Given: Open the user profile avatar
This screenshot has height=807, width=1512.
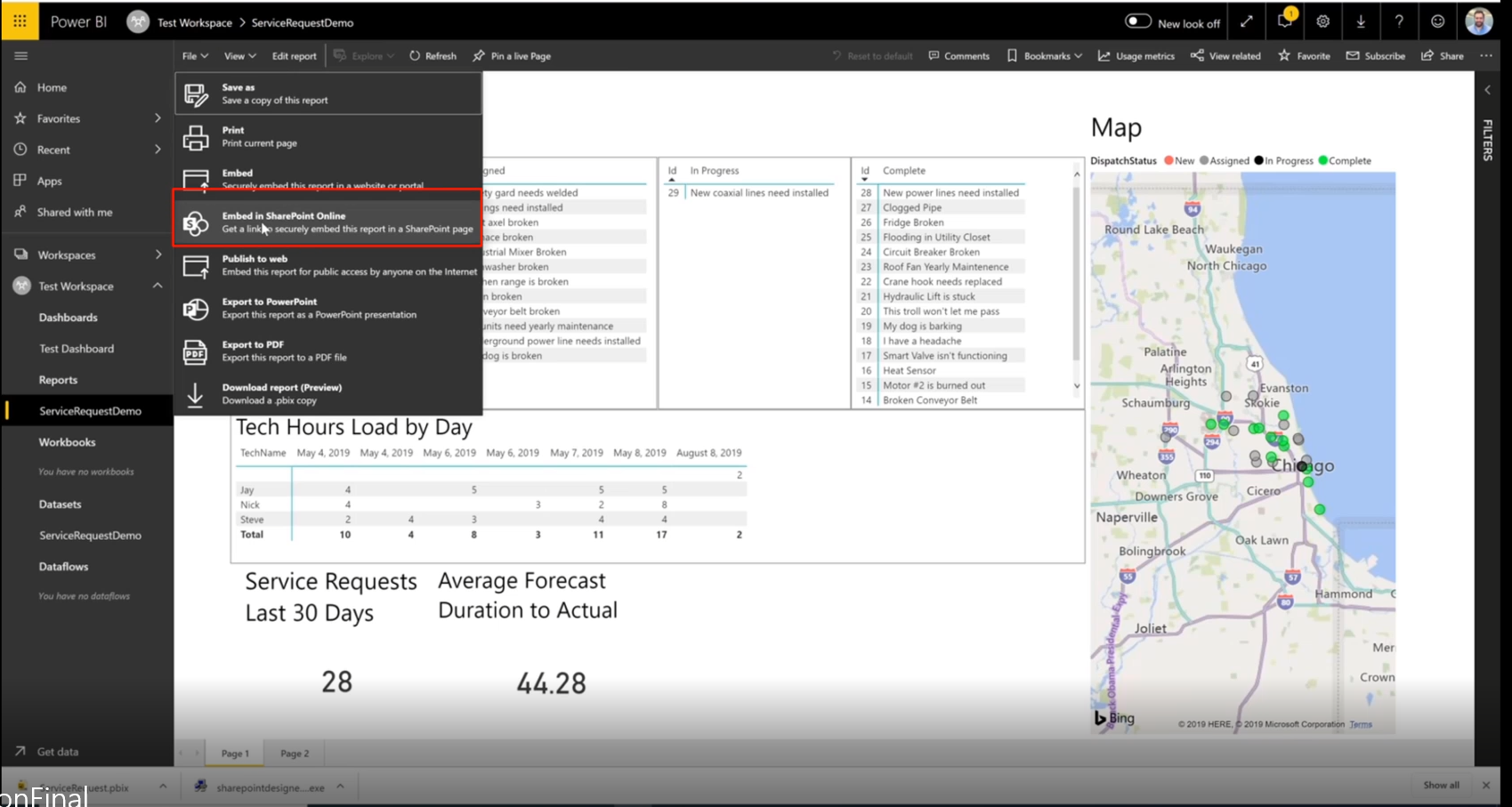Looking at the screenshot, I should tap(1479, 21).
